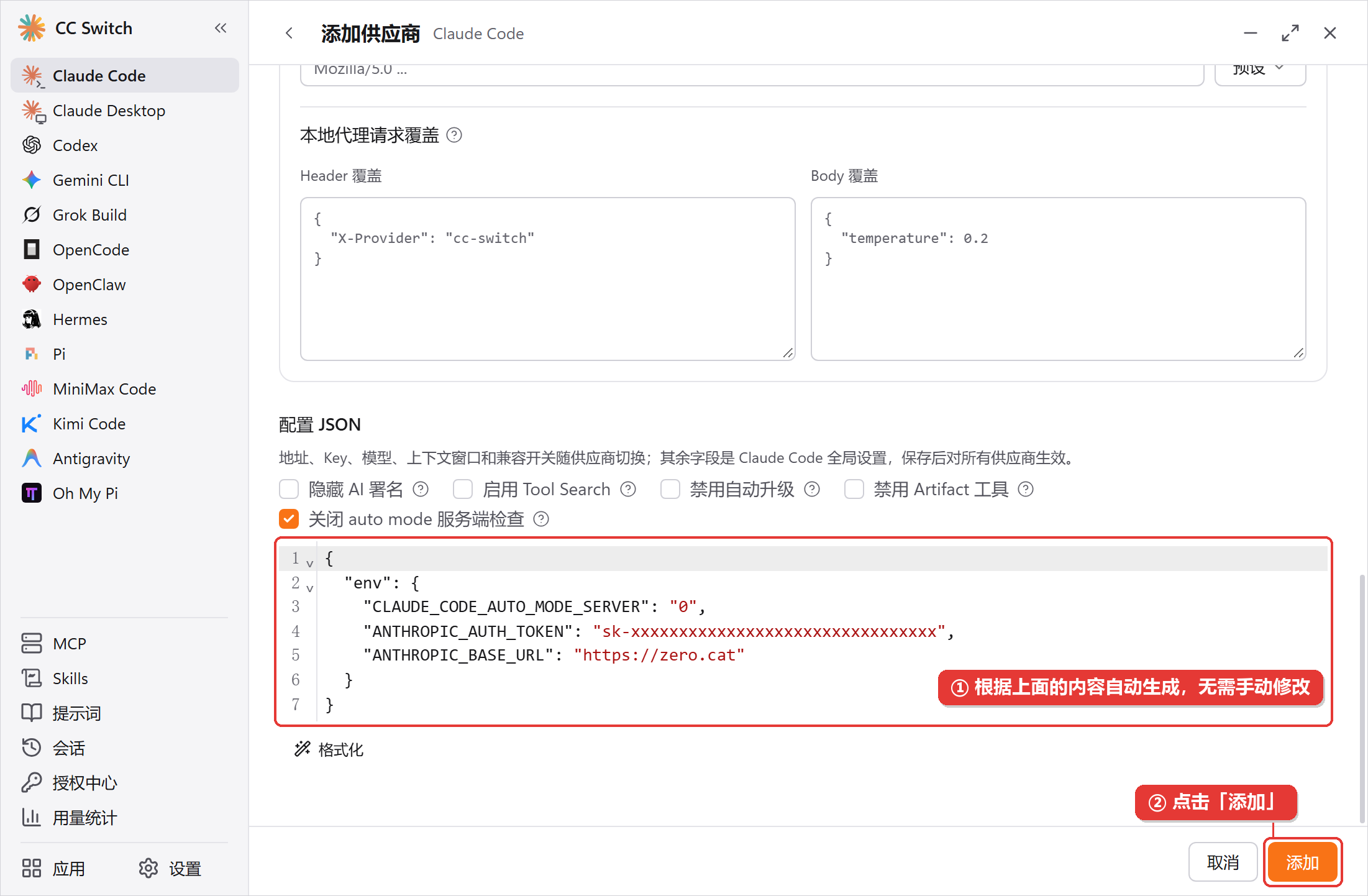
Task: Click the 设置 gear at sidebar bottom
Action: (x=170, y=869)
